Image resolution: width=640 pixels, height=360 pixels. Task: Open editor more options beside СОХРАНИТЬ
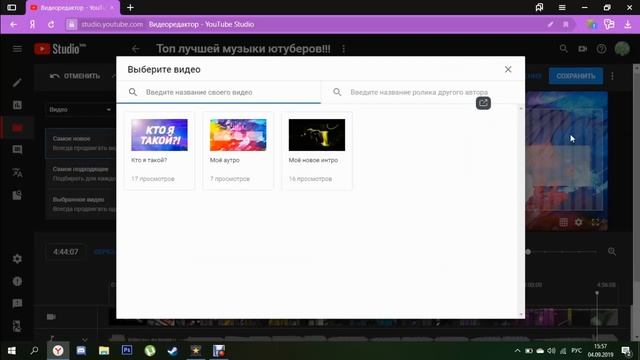tap(612, 76)
